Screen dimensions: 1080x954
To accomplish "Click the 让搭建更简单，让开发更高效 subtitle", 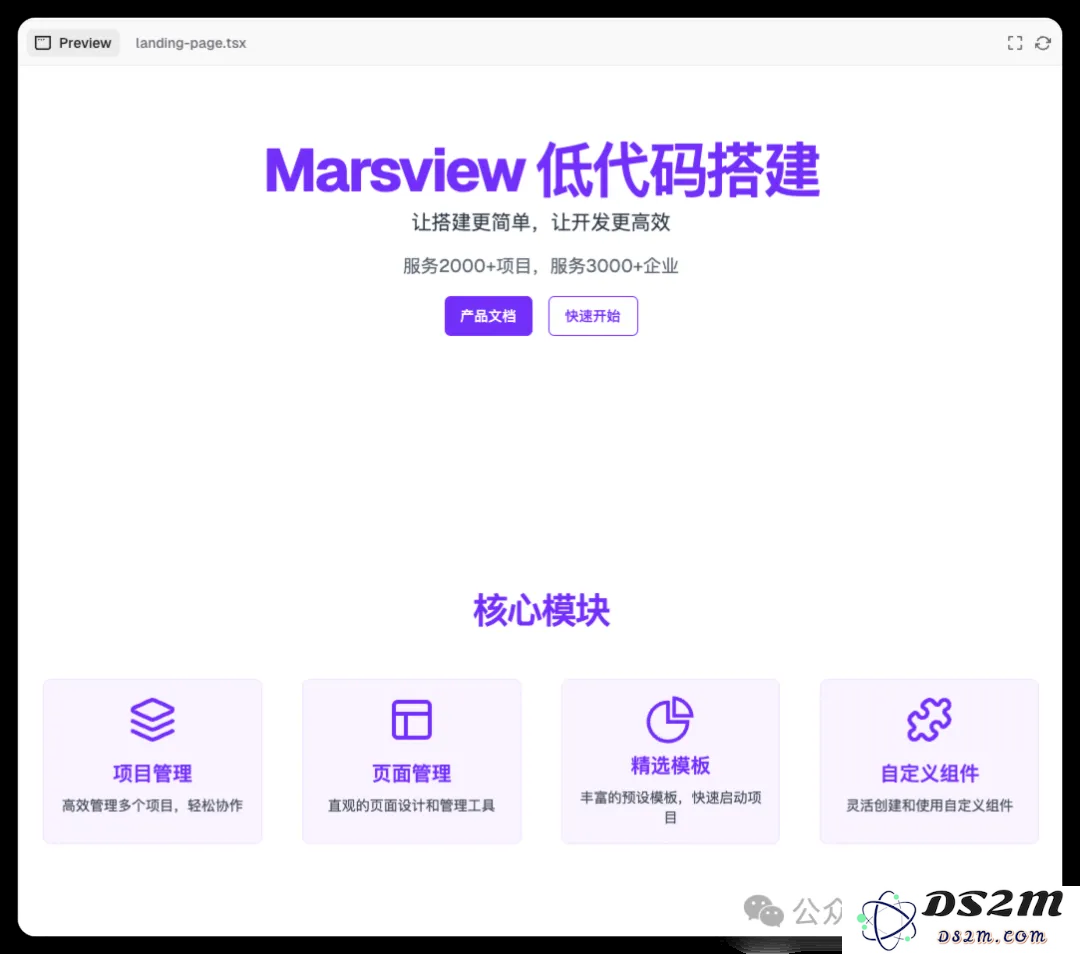I will [541, 222].
